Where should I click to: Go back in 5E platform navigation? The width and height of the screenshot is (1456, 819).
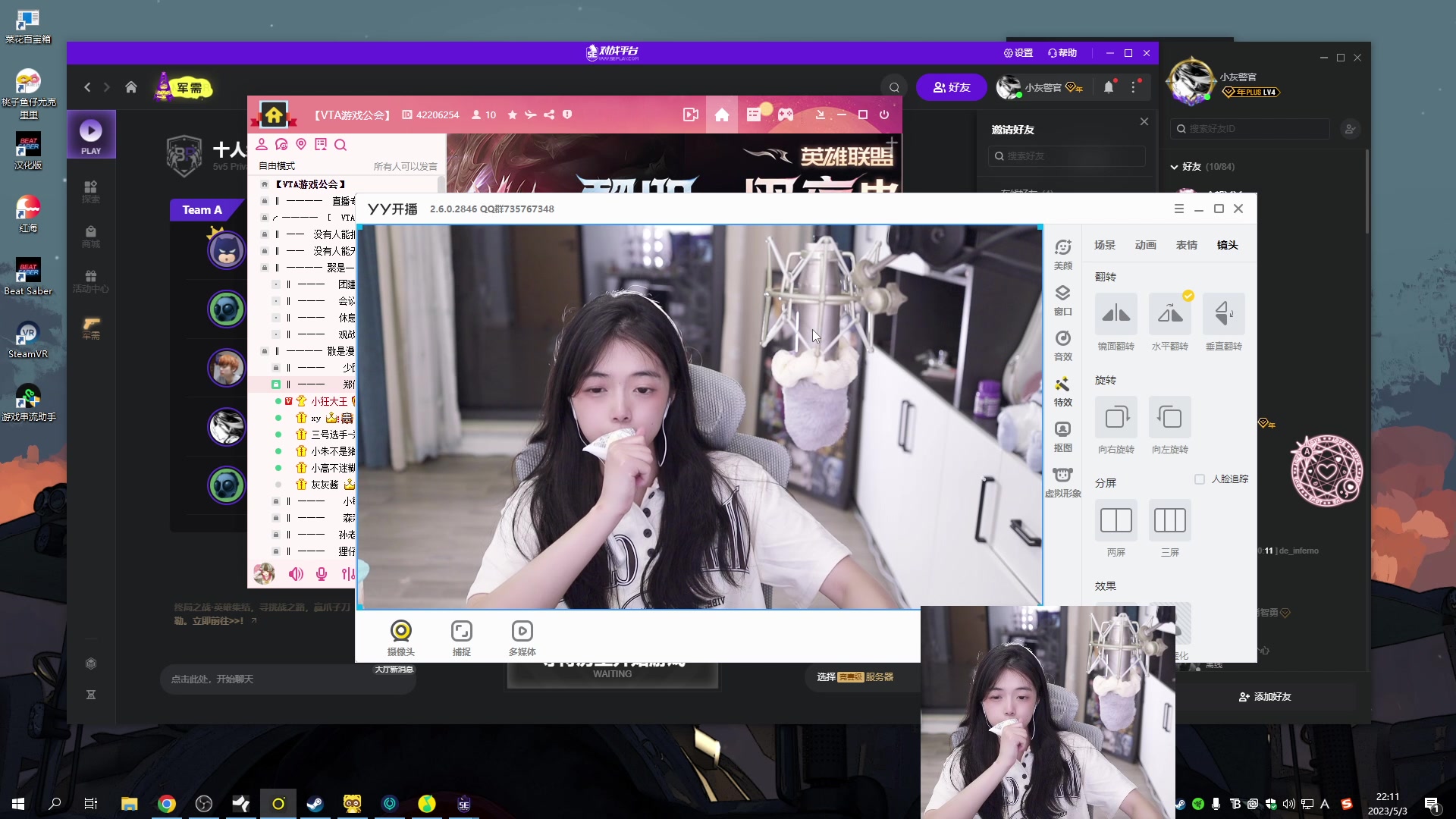87,87
